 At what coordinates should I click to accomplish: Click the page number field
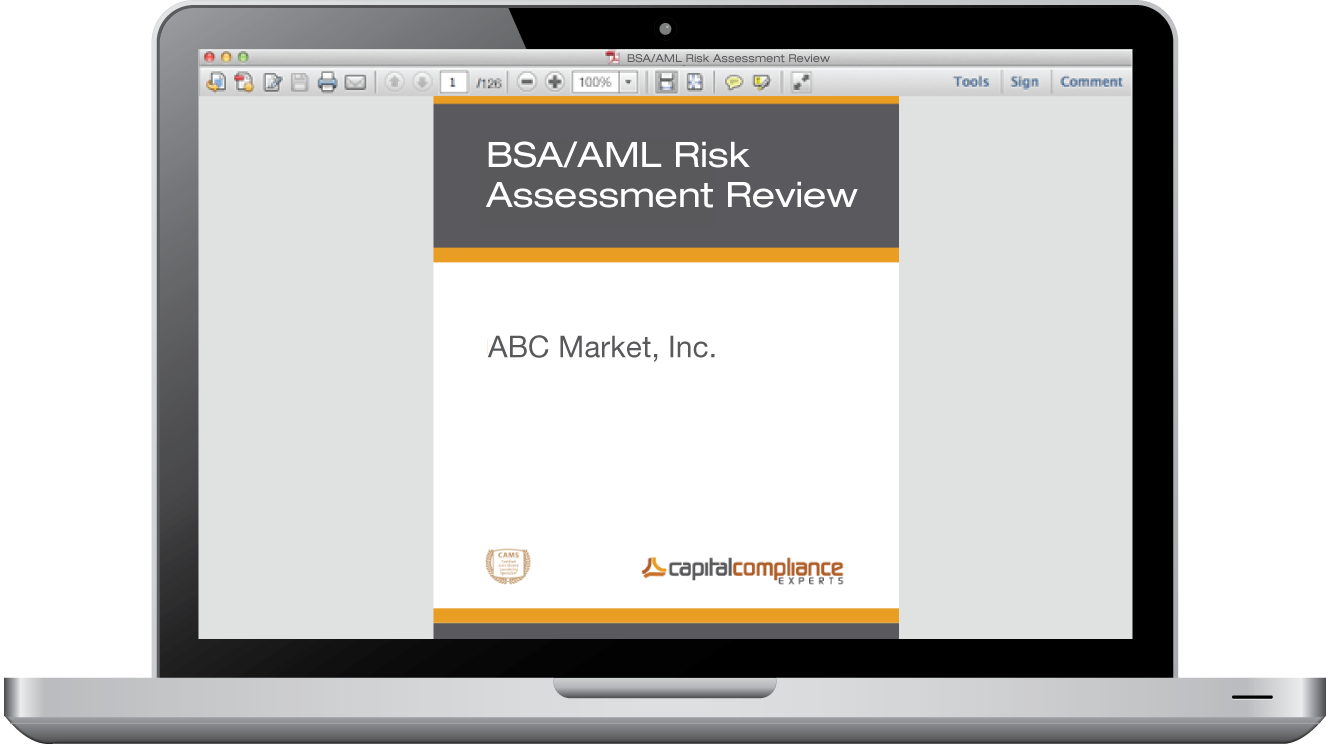click(455, 83)
